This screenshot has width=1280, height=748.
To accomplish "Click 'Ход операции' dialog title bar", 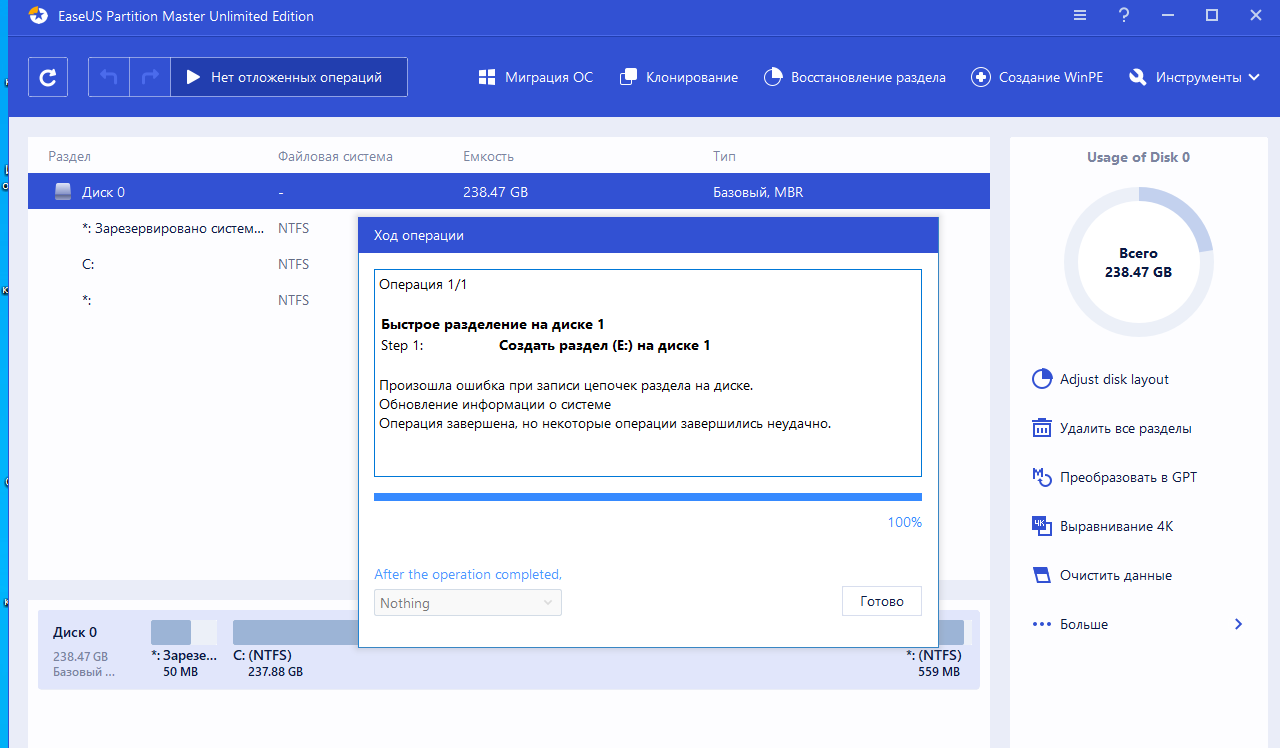I will pyautogui.click(x=648, y=236).
